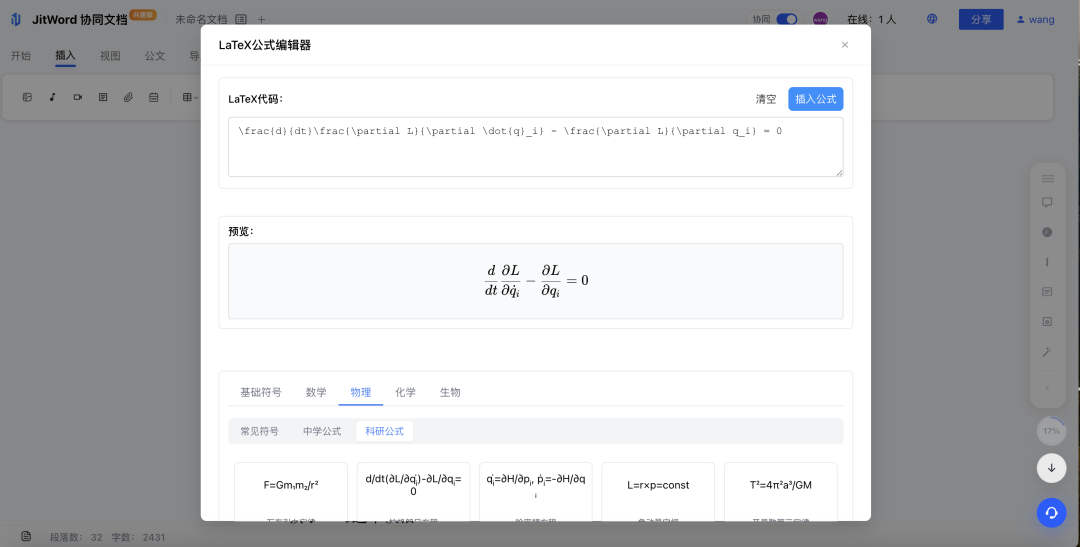The height and width of the screenshot is (547, 1080).
Task: Click the 段落数: 32 status text
Action: click(76, 537)
